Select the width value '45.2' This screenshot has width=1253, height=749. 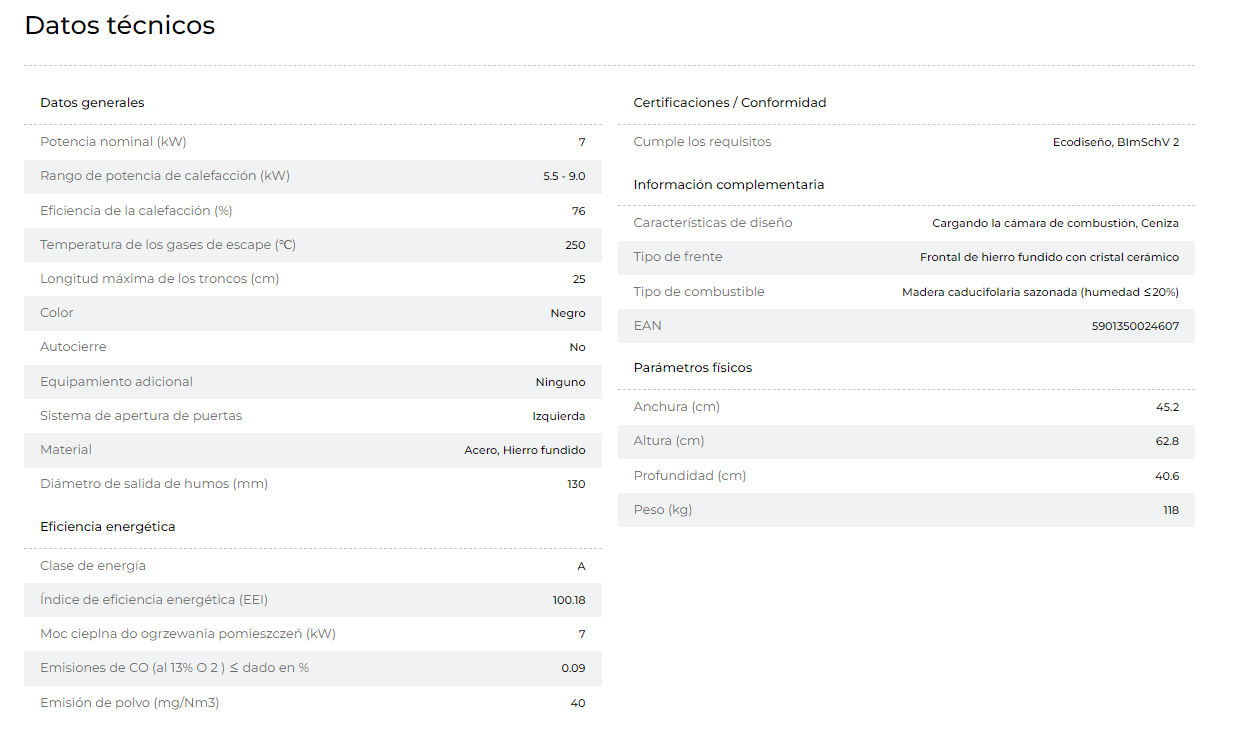1167,407
